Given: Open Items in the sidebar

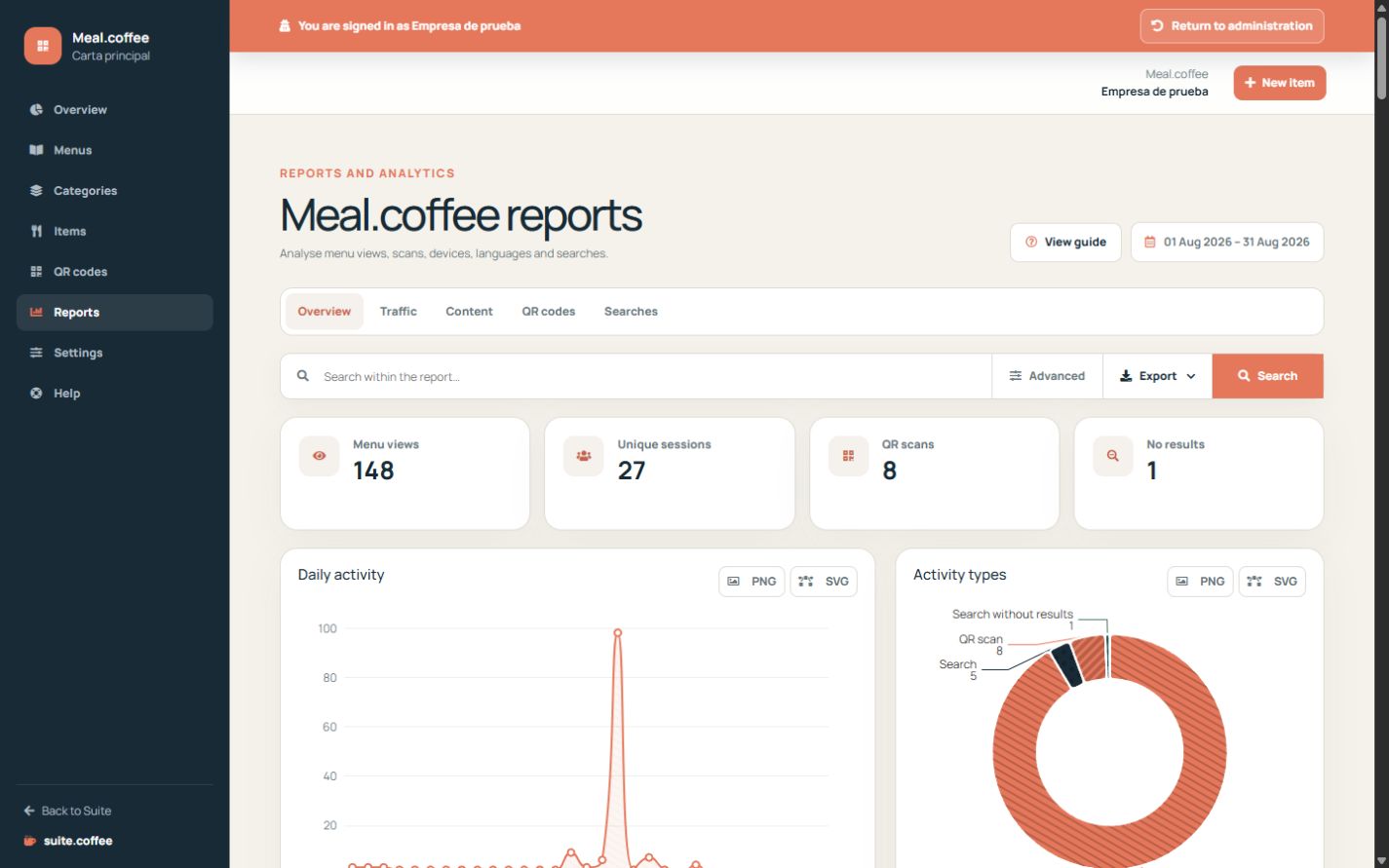Looking at the screenshot, I should 115,231.
